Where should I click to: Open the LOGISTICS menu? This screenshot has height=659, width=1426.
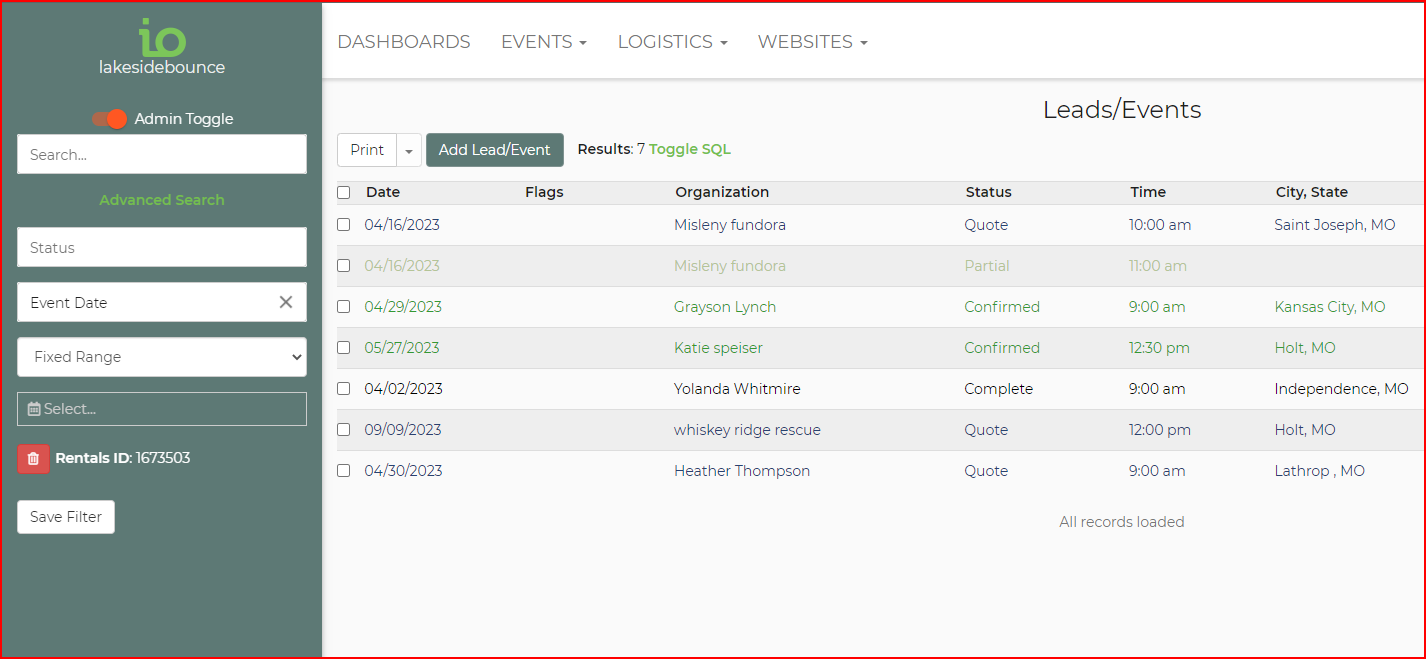click(672, 42)
